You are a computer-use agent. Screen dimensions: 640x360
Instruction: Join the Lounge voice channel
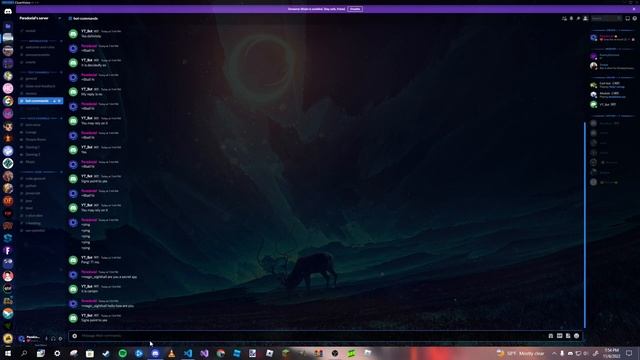[40, 132]
